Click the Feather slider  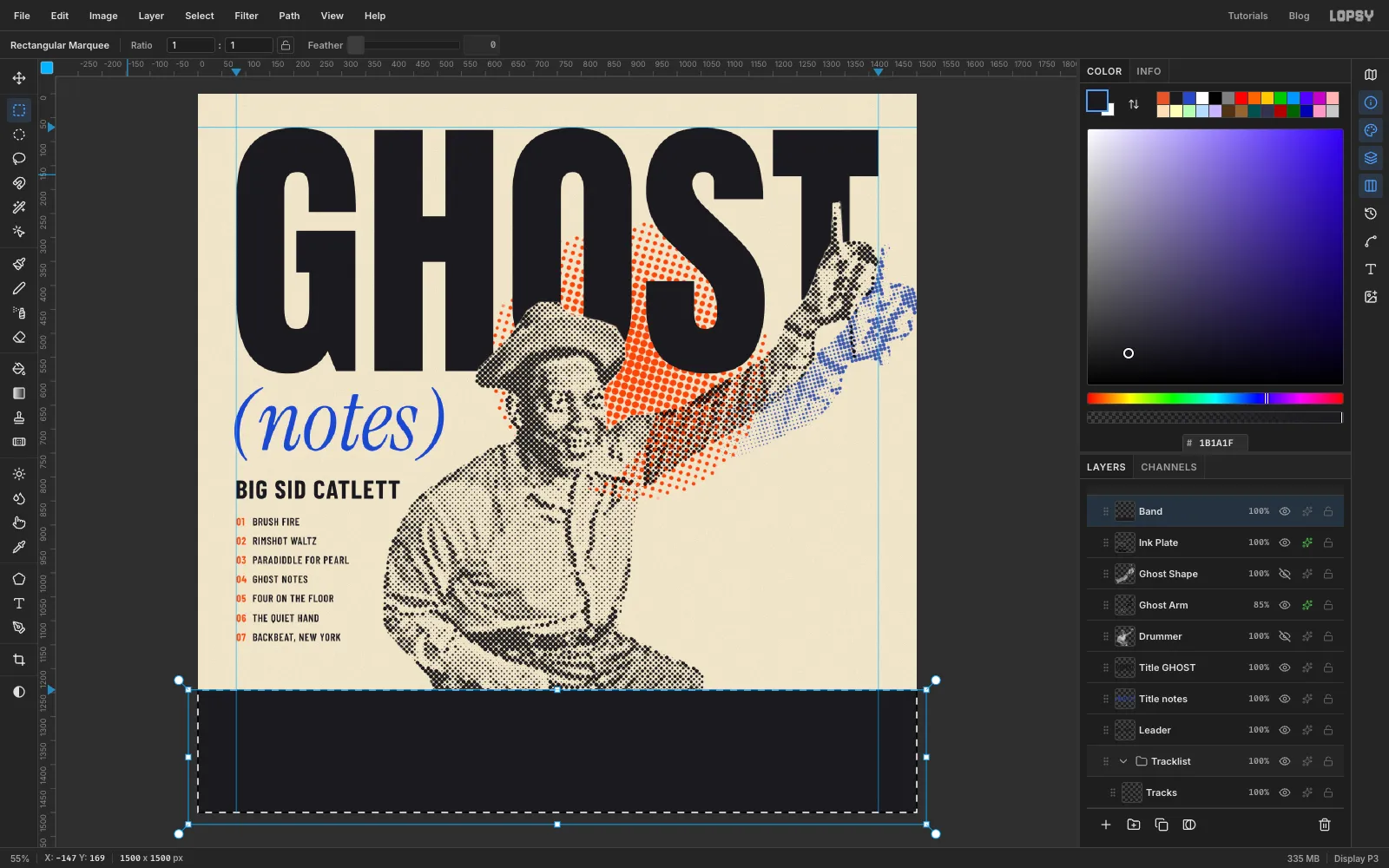(404, 45)
